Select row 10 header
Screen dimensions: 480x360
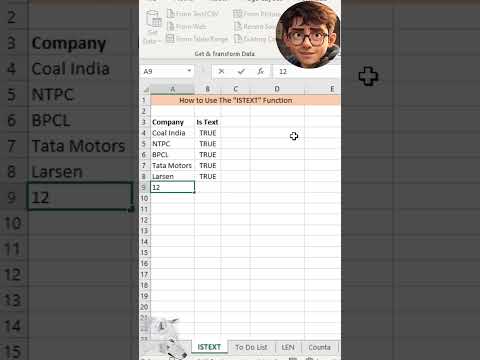tap(145, 198)
